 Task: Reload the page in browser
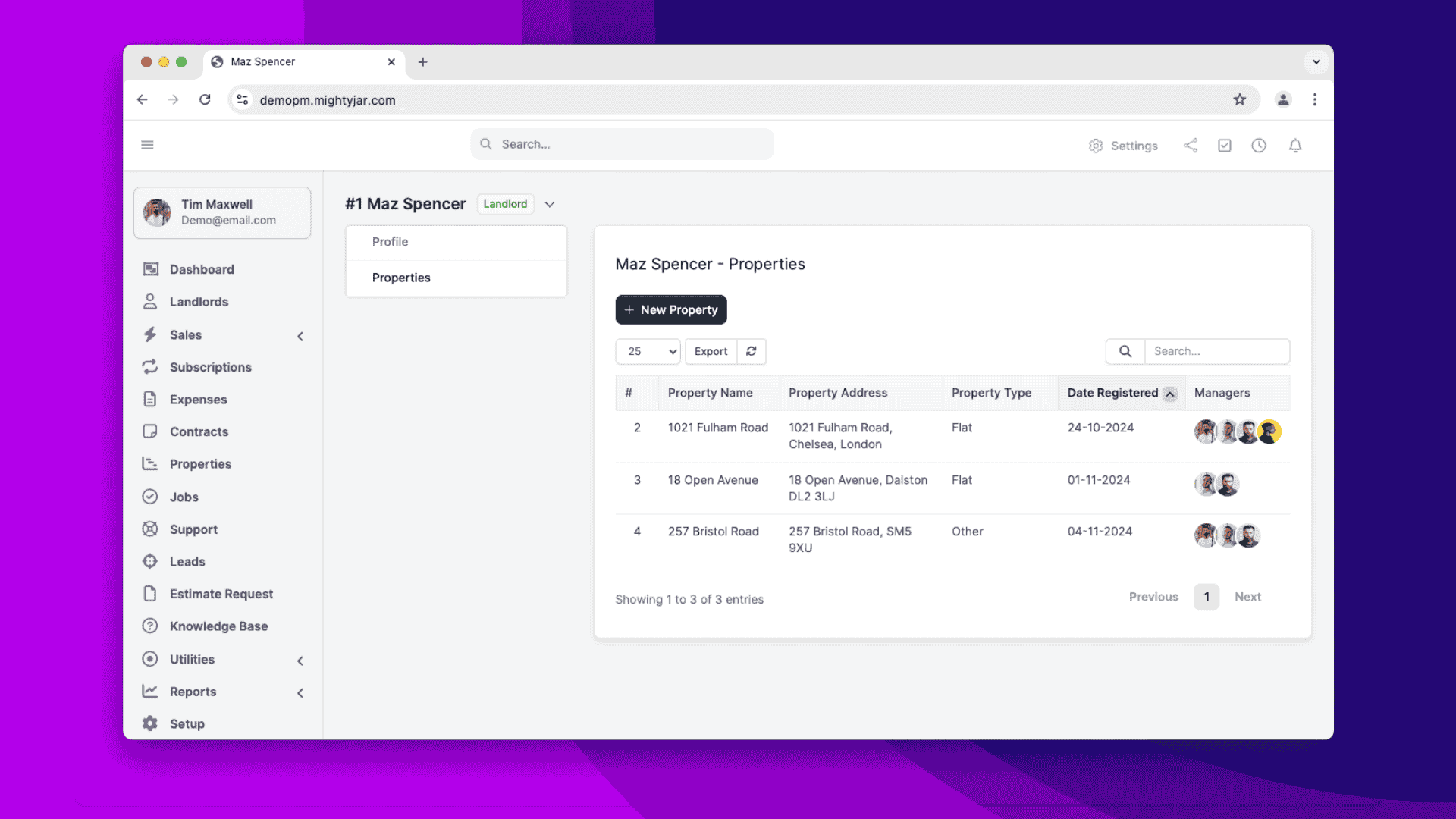point(205,99)
